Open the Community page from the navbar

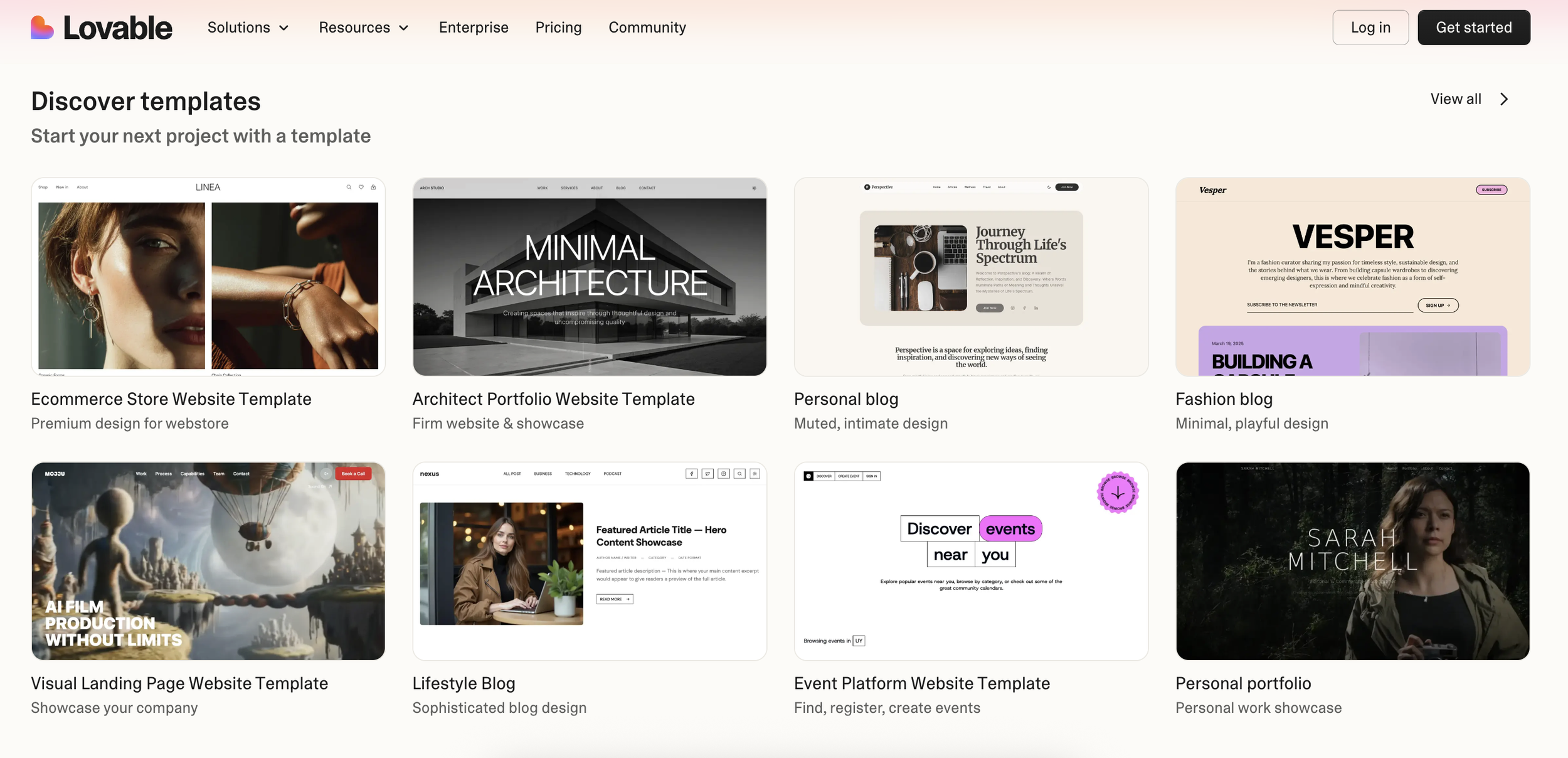[647, 27]
